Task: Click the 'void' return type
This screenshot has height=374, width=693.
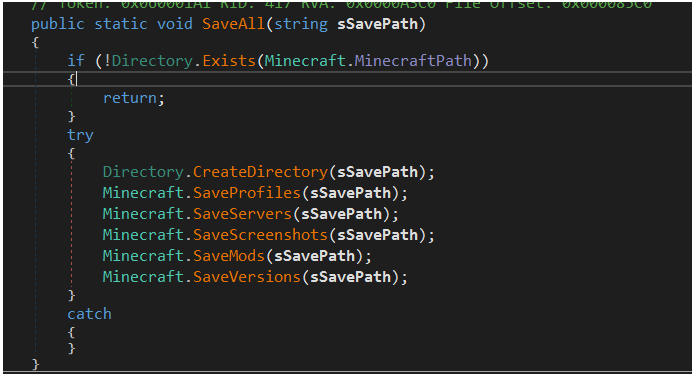Action: coord(175,23)
